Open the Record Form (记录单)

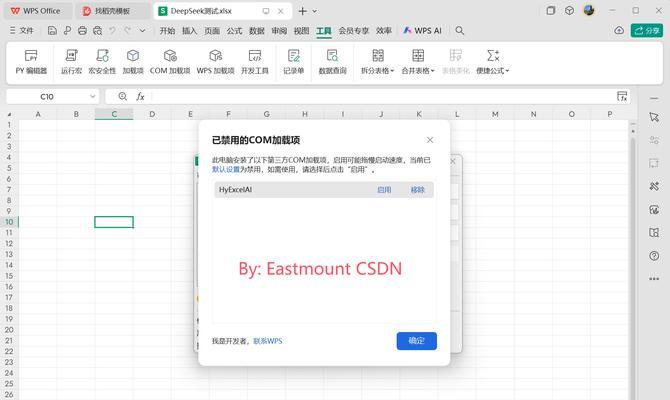point(294,62)
